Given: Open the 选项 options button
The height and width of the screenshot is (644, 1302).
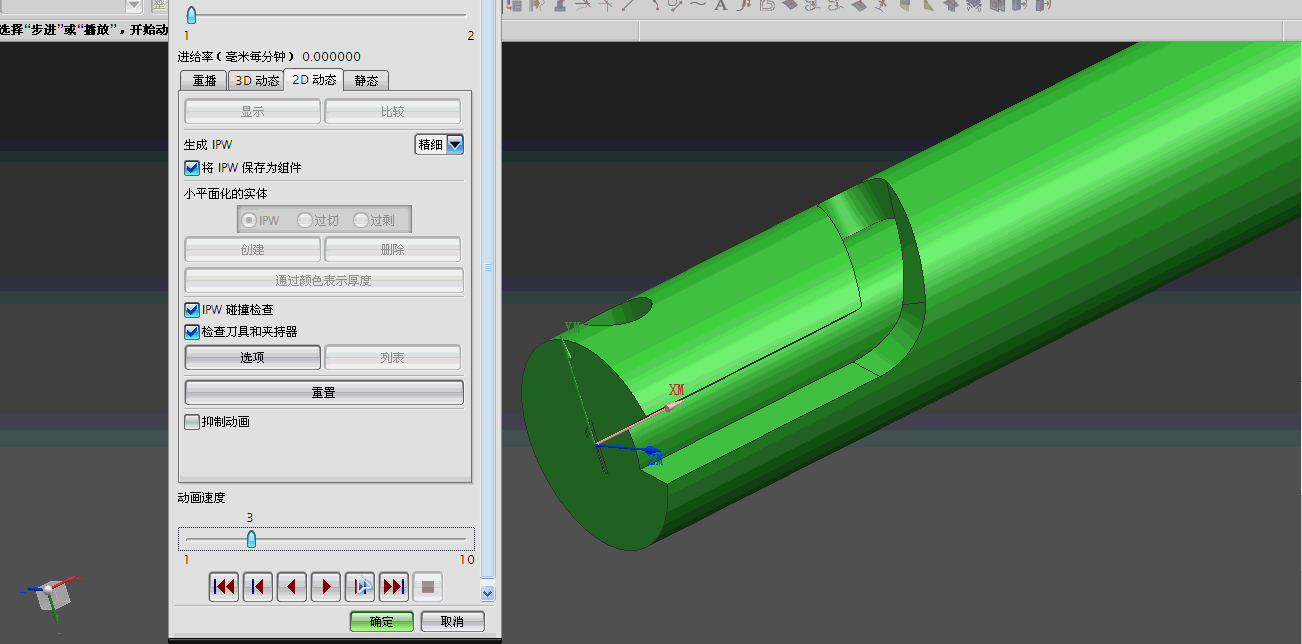Looking at the screenshot, I should tap(253, 358).
